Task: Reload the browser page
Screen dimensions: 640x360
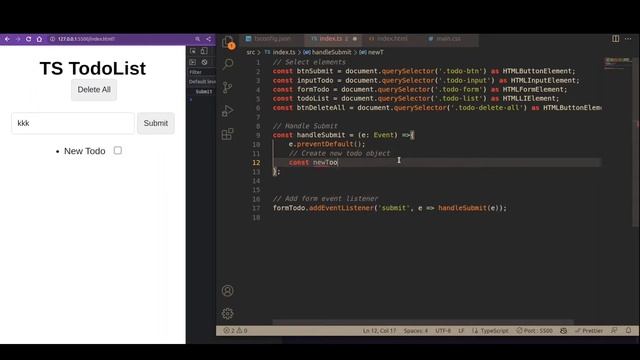Action: click(29, 39)
